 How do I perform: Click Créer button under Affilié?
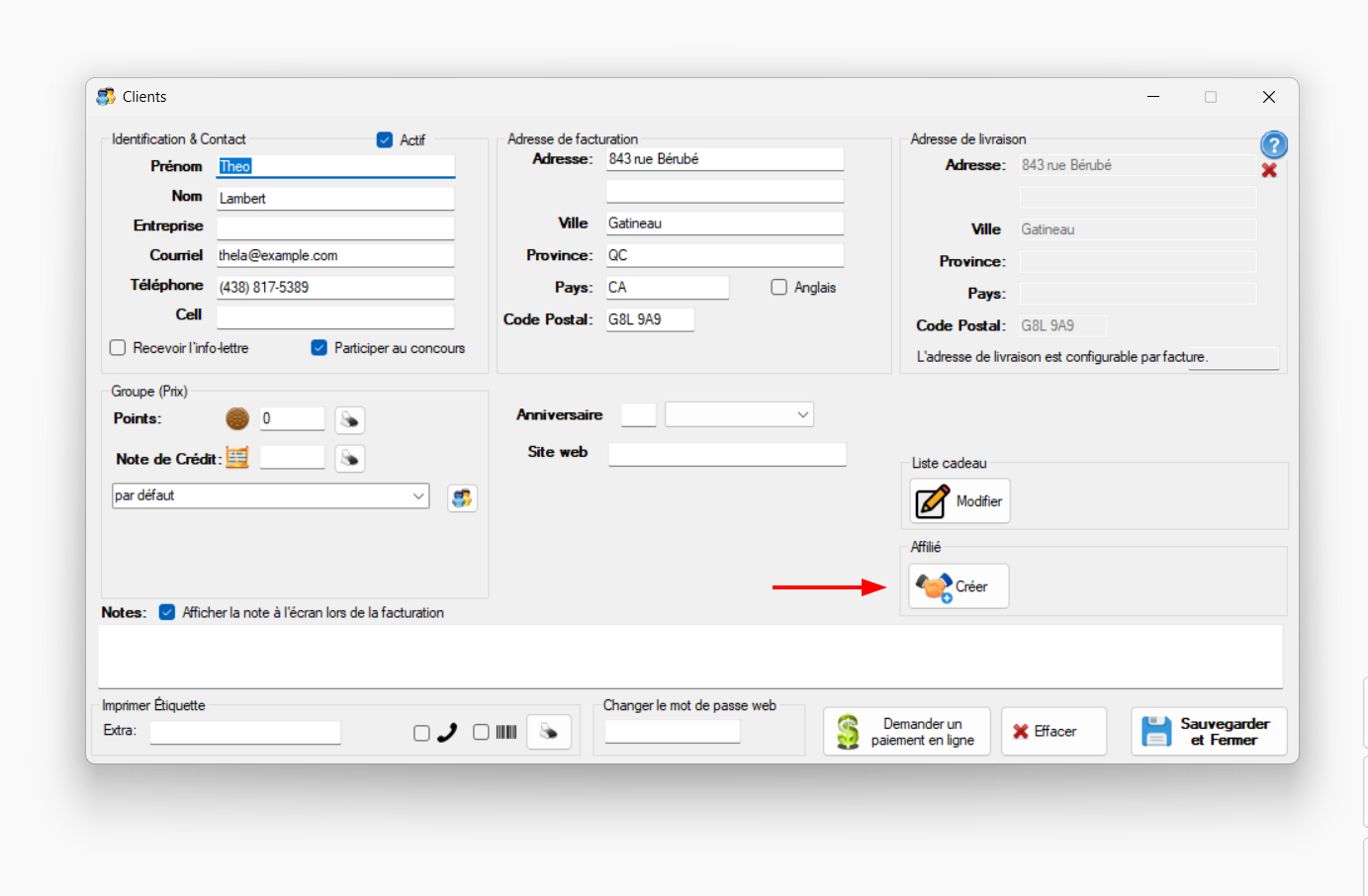click(x=958, y=586)
